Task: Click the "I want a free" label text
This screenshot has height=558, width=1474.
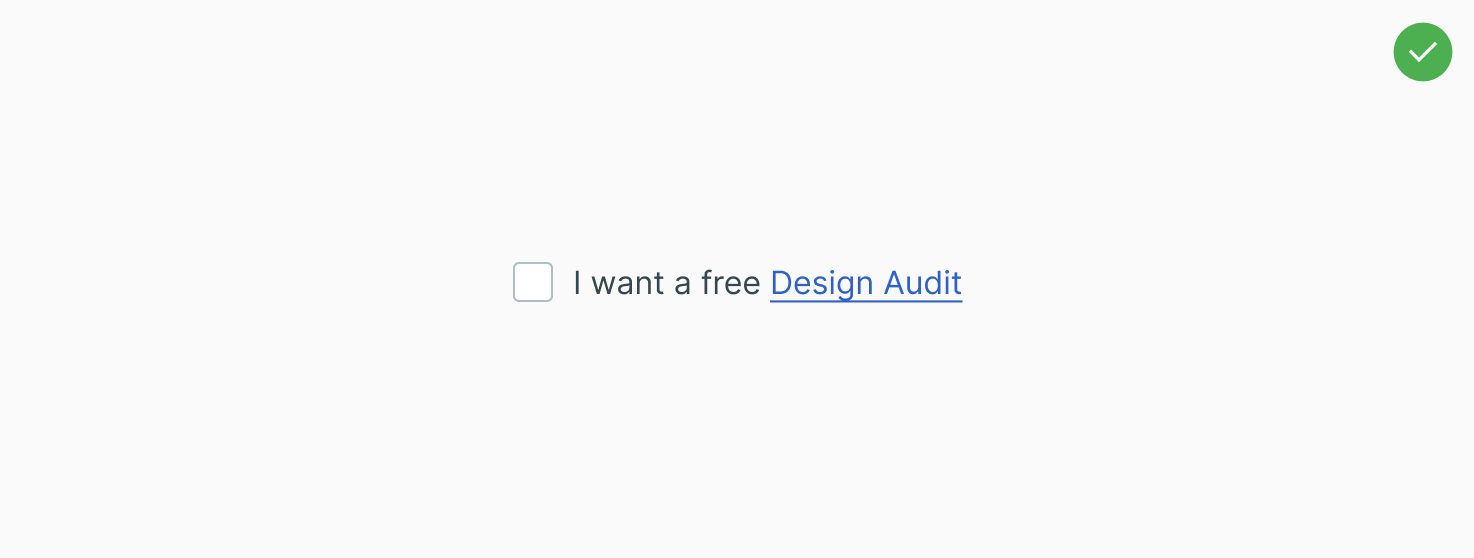Action: pyautogui.click(x=666, y=283)
